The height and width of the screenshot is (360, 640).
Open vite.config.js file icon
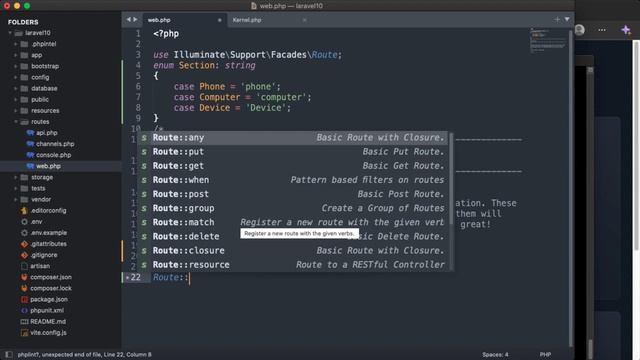coord(24,333)
